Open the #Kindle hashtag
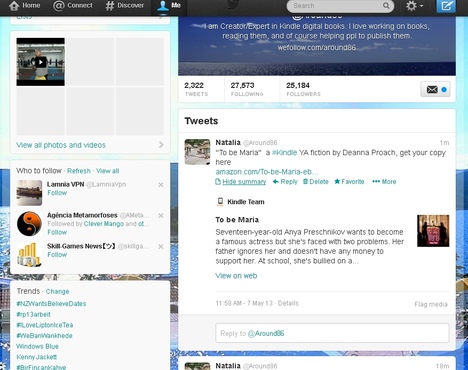The image size is (468, 370). click(x=284, y=153)
